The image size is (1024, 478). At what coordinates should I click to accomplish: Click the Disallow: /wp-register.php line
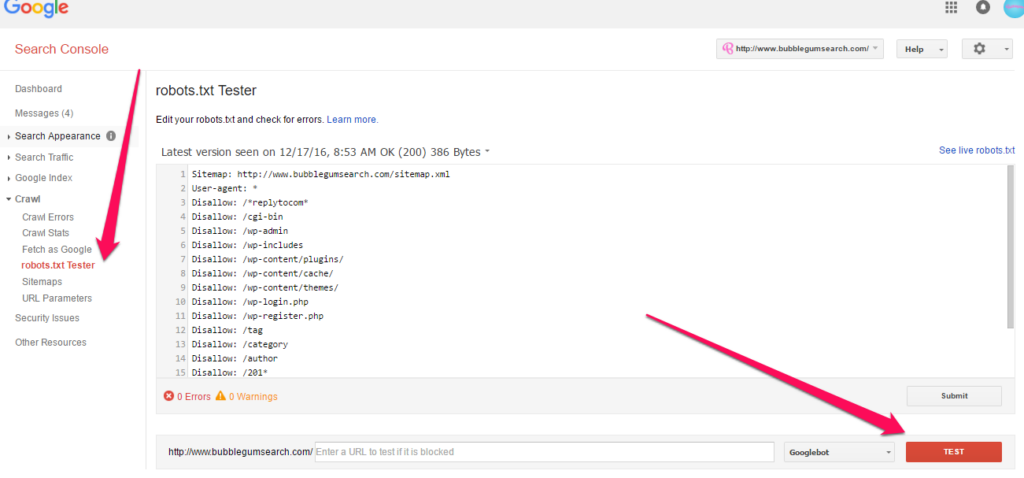coord(257,316)
